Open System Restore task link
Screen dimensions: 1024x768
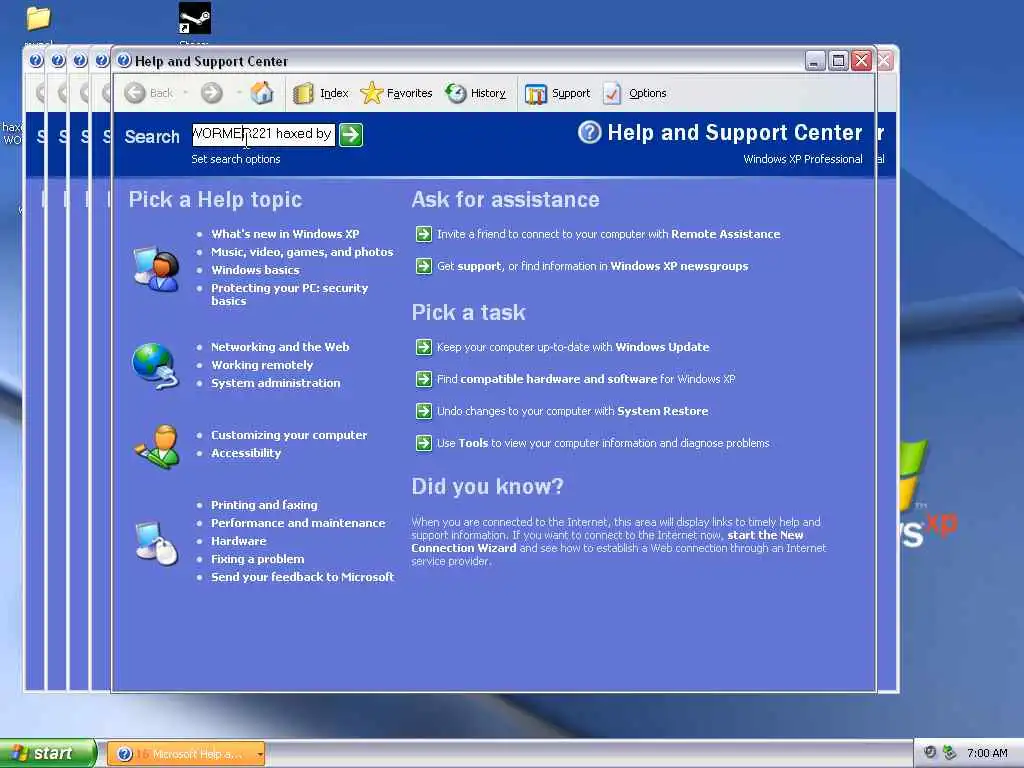tap(573, 411)
